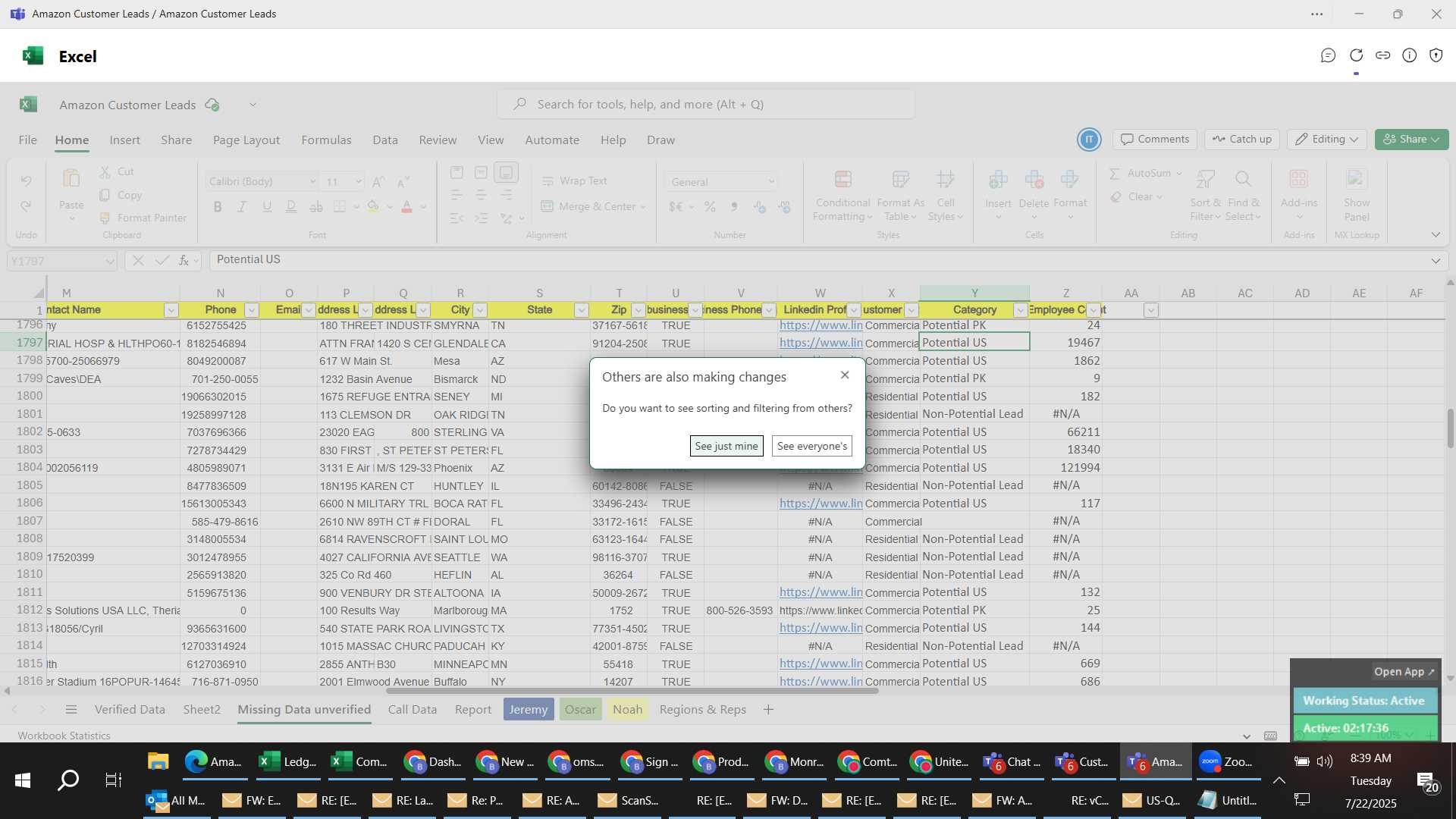The width and height of the screenshot is (1456, 819).
Task: Toggle underline formatting
Action: click(x=267, y=206)
